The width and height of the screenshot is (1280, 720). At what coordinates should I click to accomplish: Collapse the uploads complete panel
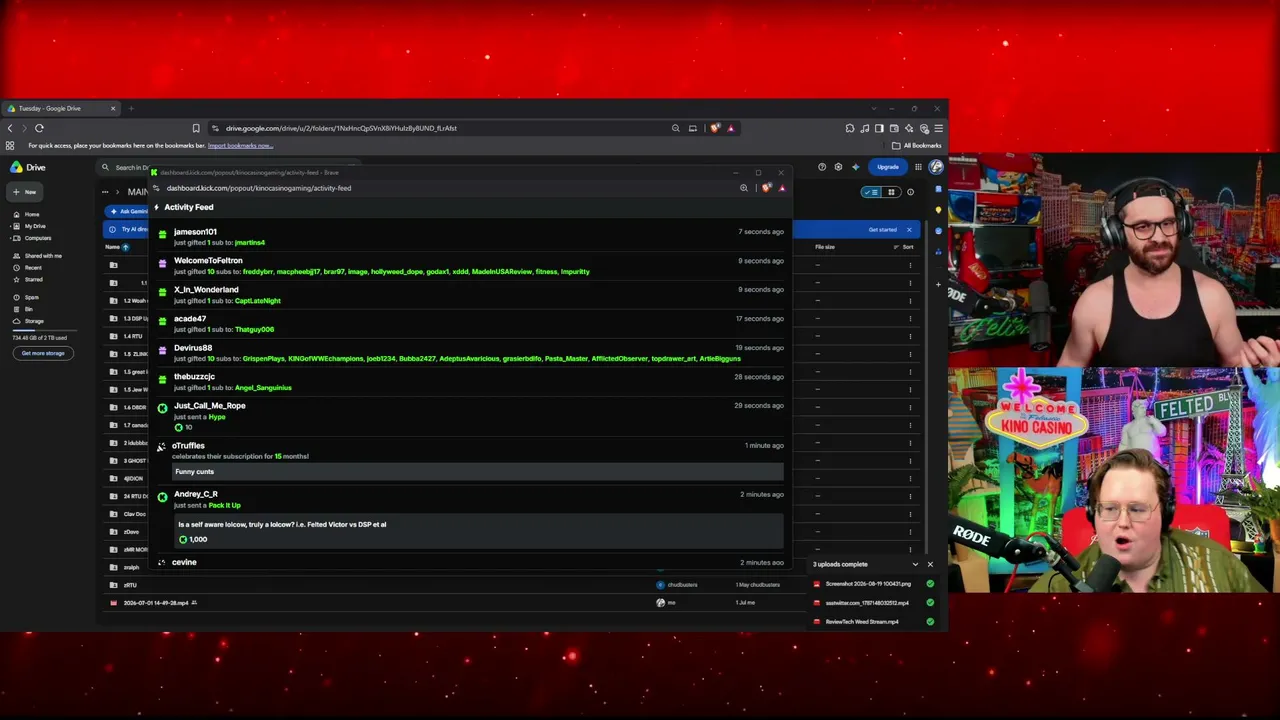pyautogui.click(x=915, y=565)
